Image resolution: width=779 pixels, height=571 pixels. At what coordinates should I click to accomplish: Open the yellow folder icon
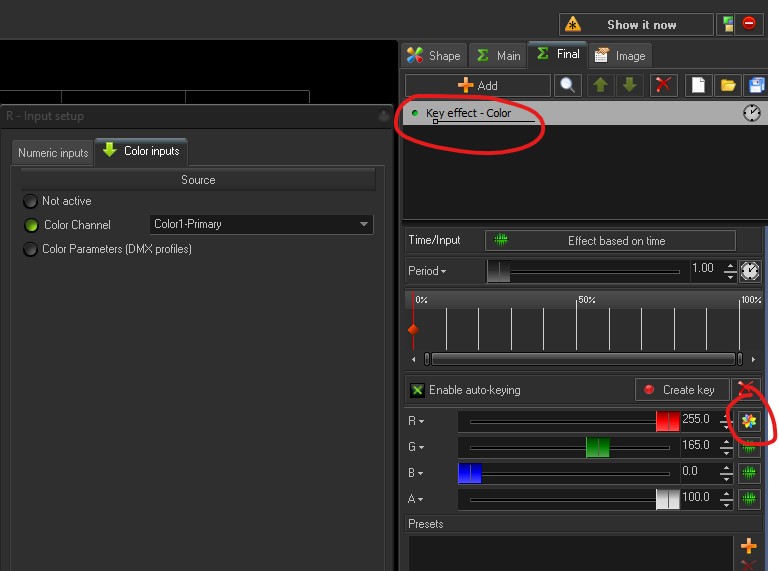(x=728, y=86)
